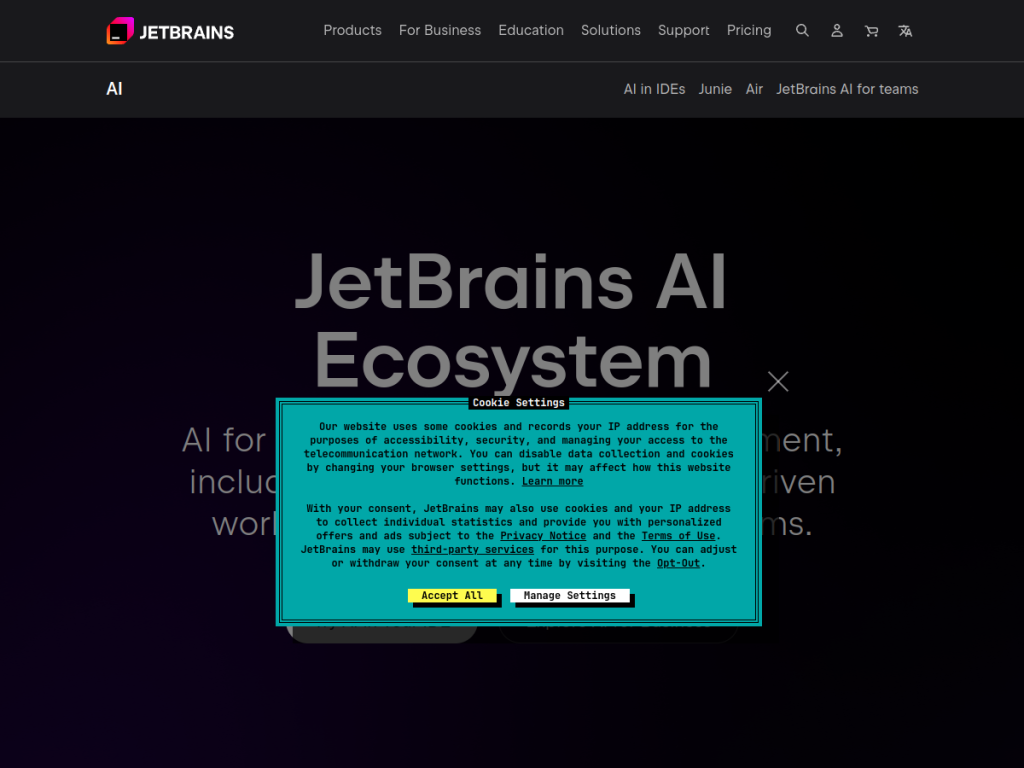Open the account profile icon

pyautogui.click(x=837, y=31)
